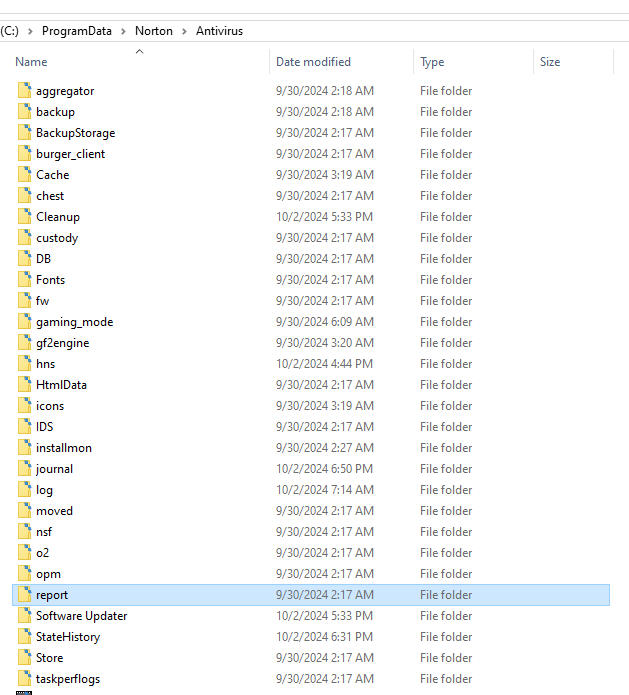Screen dimensions: 629x695
Task: Select the opm folder icon
Action: click(x=25, y=573)
